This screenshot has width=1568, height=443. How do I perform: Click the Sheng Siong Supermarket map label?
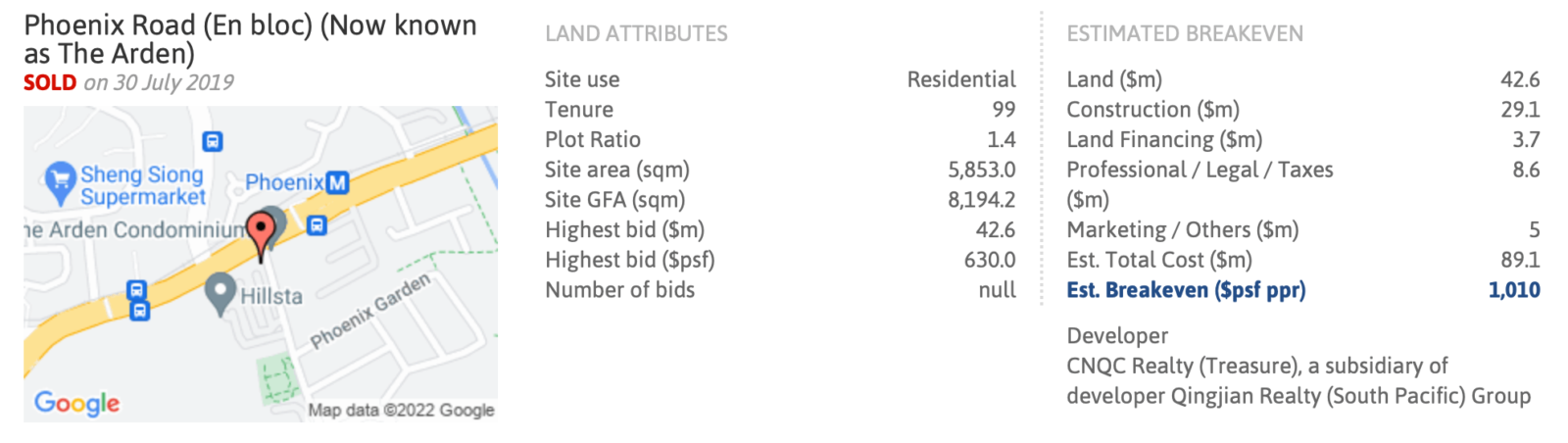143,185
